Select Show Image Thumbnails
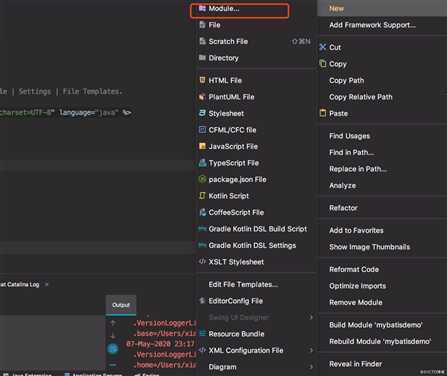The height and width of the screenshot is (376, 447). pos(369,247)
